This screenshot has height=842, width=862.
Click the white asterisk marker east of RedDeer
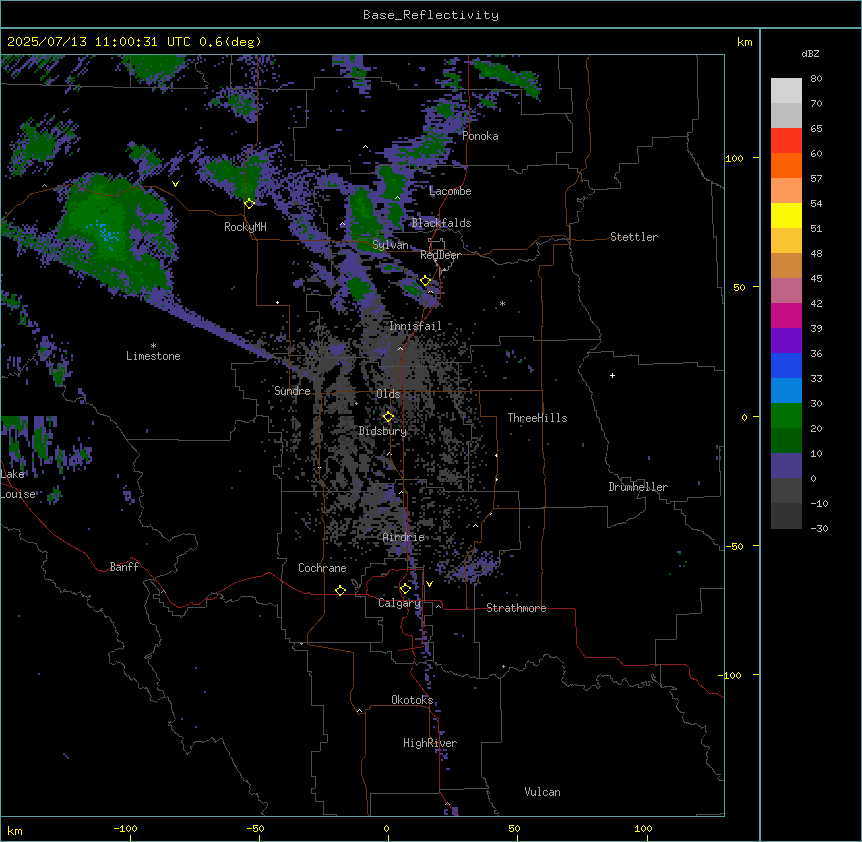click(x=502, y=303)
